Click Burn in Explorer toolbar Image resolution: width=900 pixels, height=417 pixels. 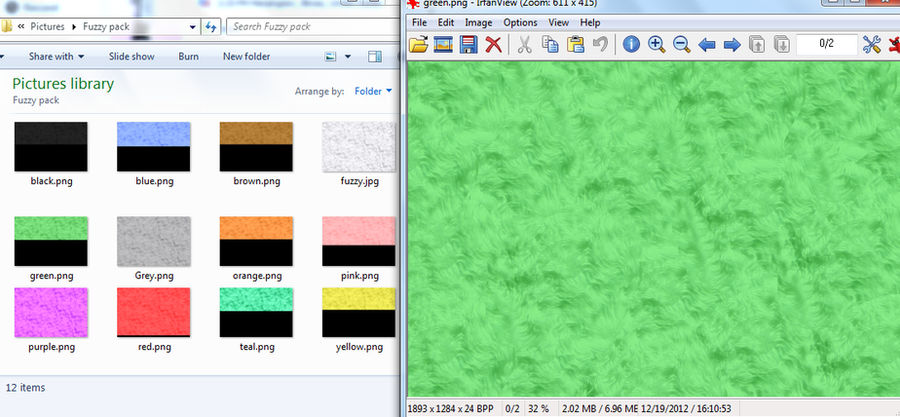click(188, 56)
